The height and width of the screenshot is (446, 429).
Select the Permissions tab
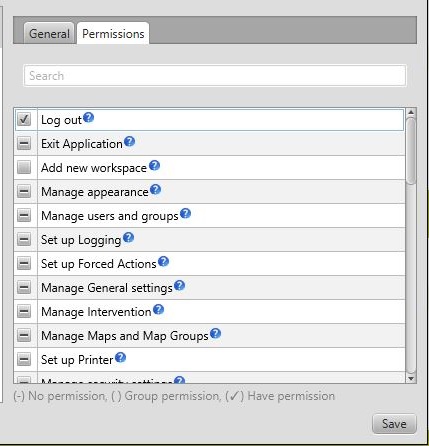pos(113,33)
